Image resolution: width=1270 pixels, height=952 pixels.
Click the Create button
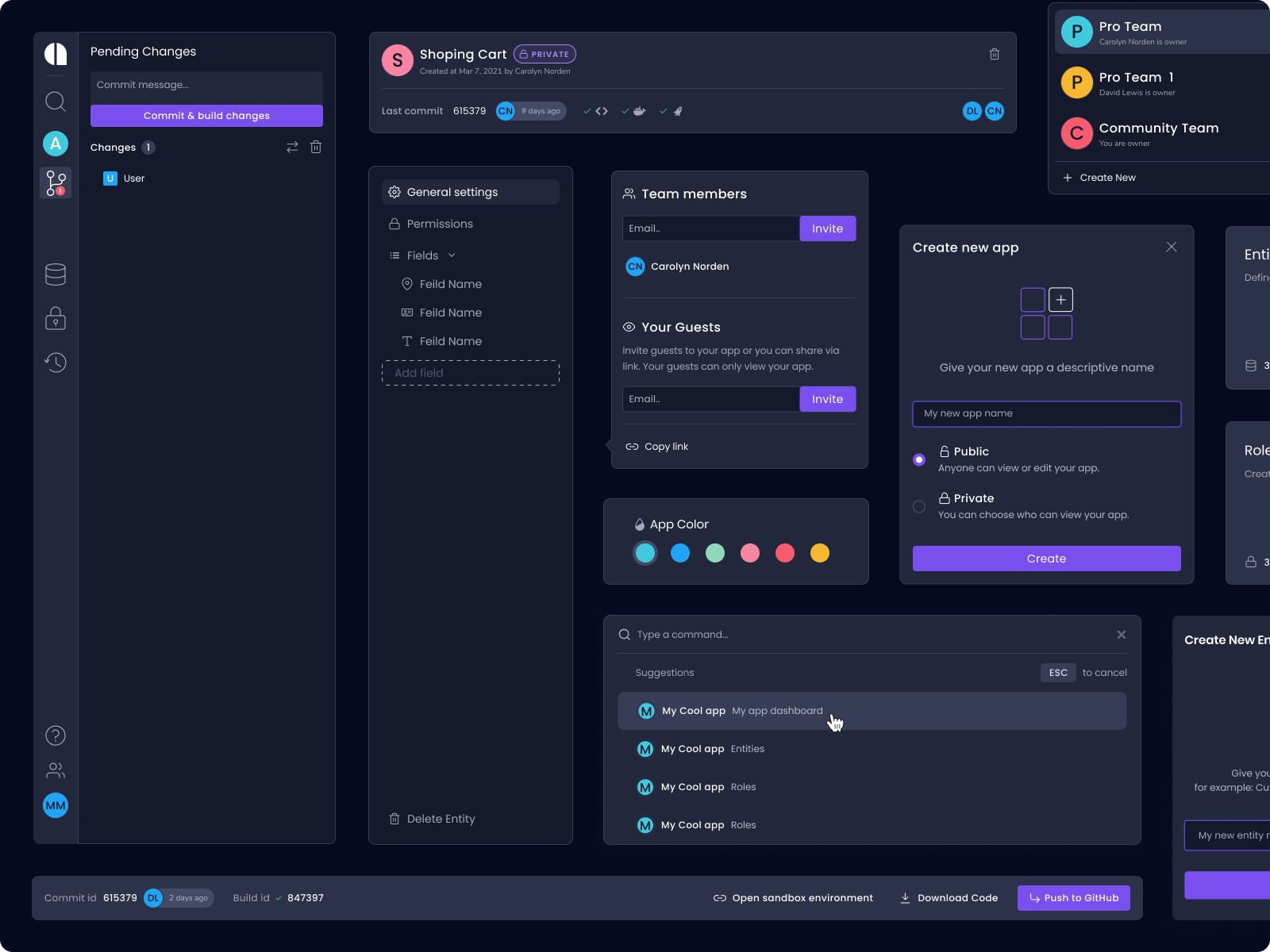(x=1047, y=559)
